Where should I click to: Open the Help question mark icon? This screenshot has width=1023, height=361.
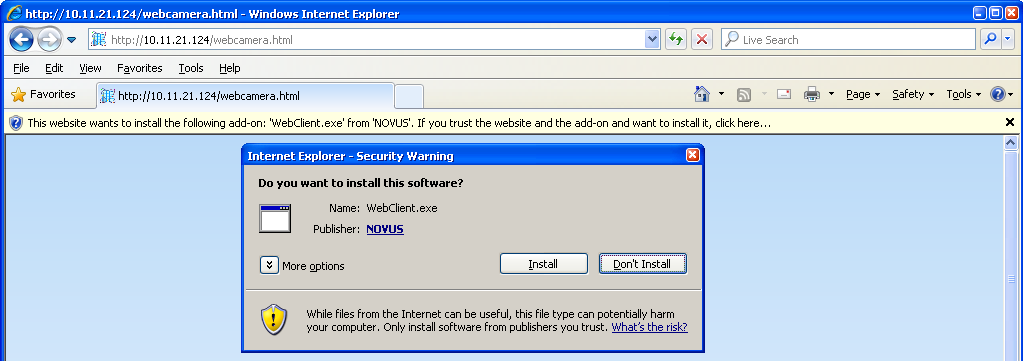click(998, 95)
